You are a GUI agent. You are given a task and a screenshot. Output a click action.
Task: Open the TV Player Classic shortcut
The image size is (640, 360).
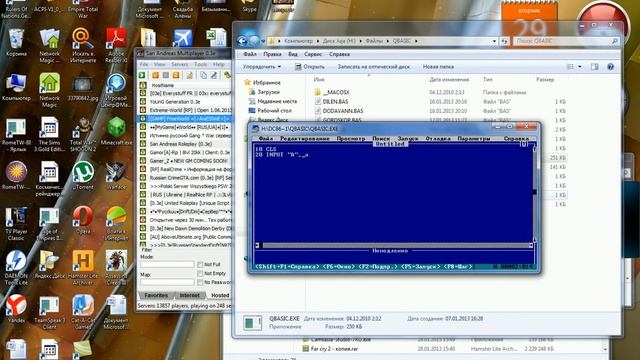(16, 223)
